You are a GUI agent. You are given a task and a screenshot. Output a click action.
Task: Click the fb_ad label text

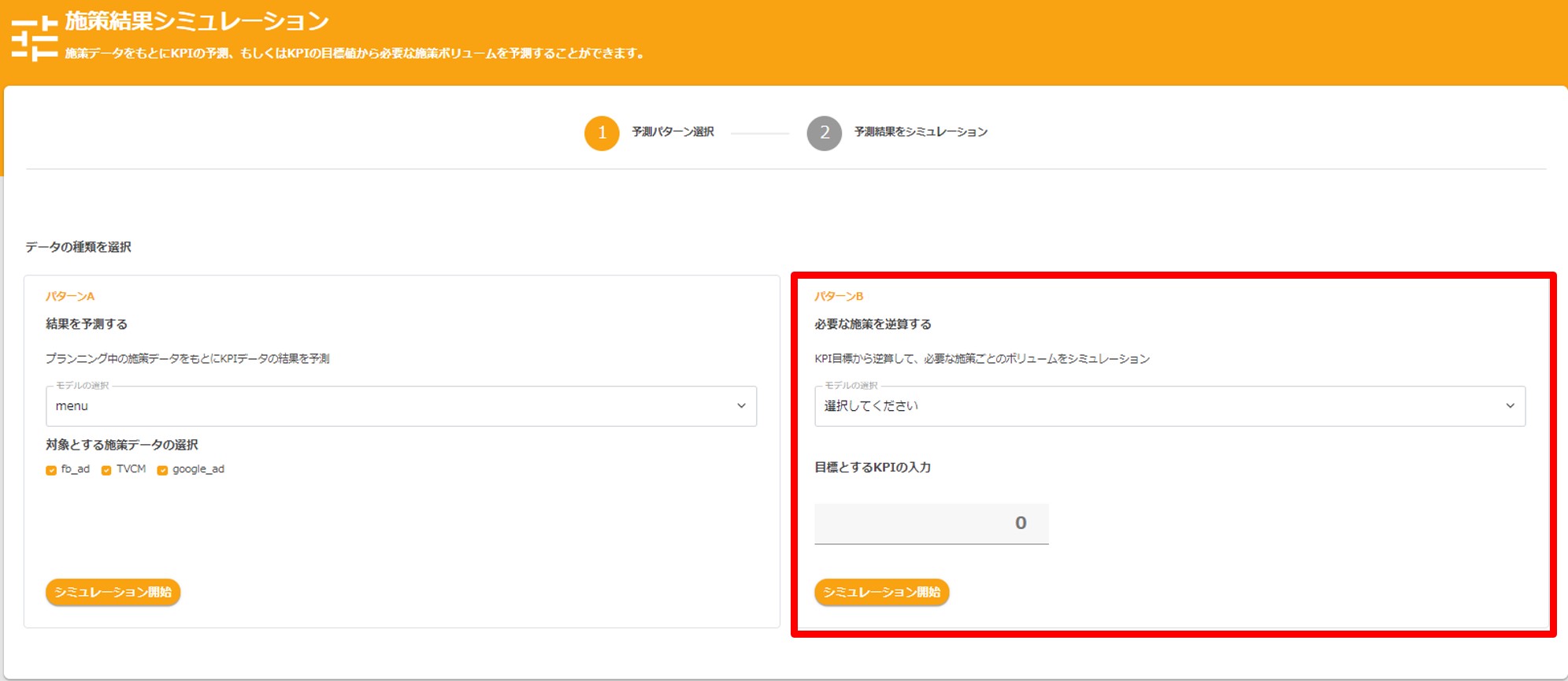point(76,468)
